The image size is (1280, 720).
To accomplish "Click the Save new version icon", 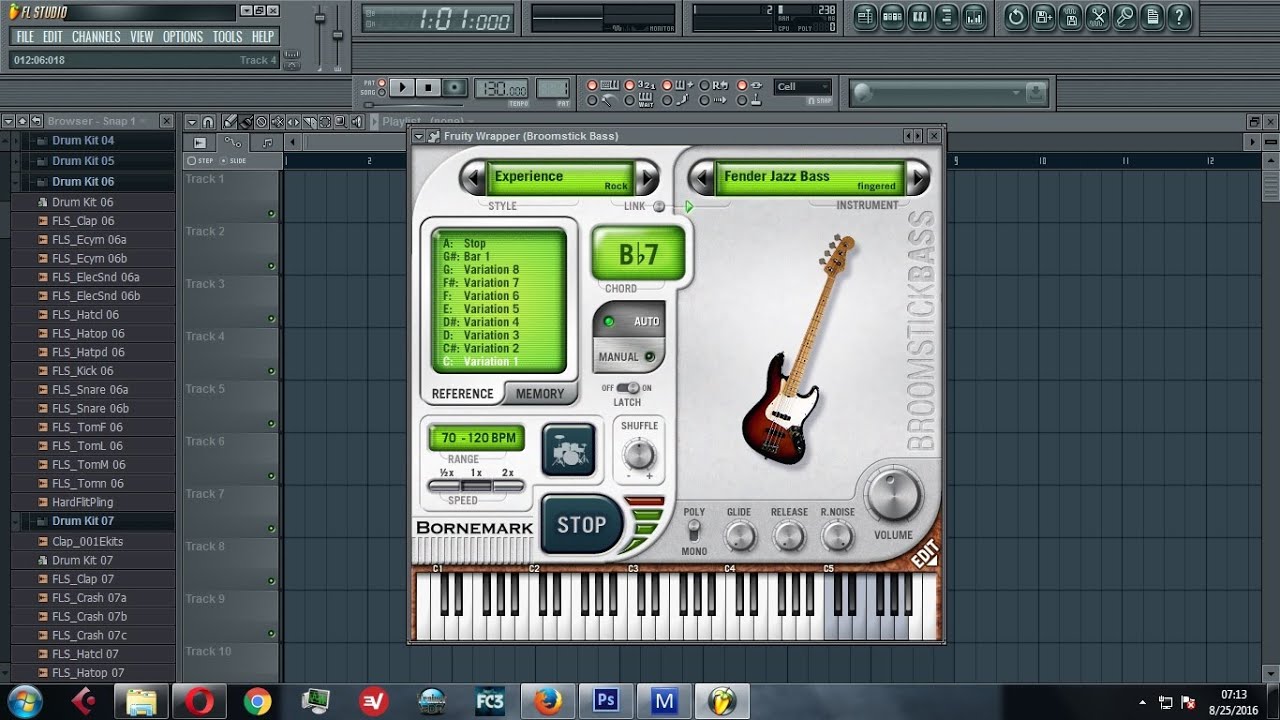I will tap(1043, 16).
